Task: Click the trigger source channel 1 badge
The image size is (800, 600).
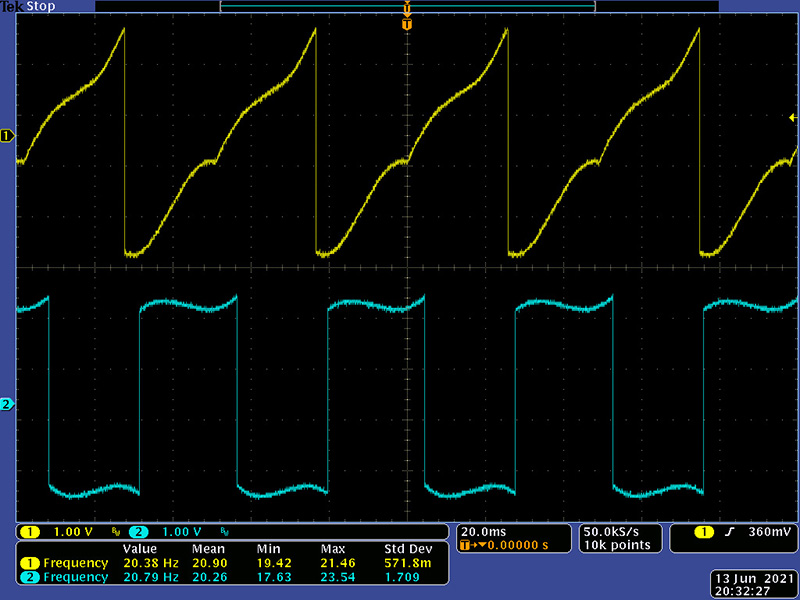Action: (704, 531)
